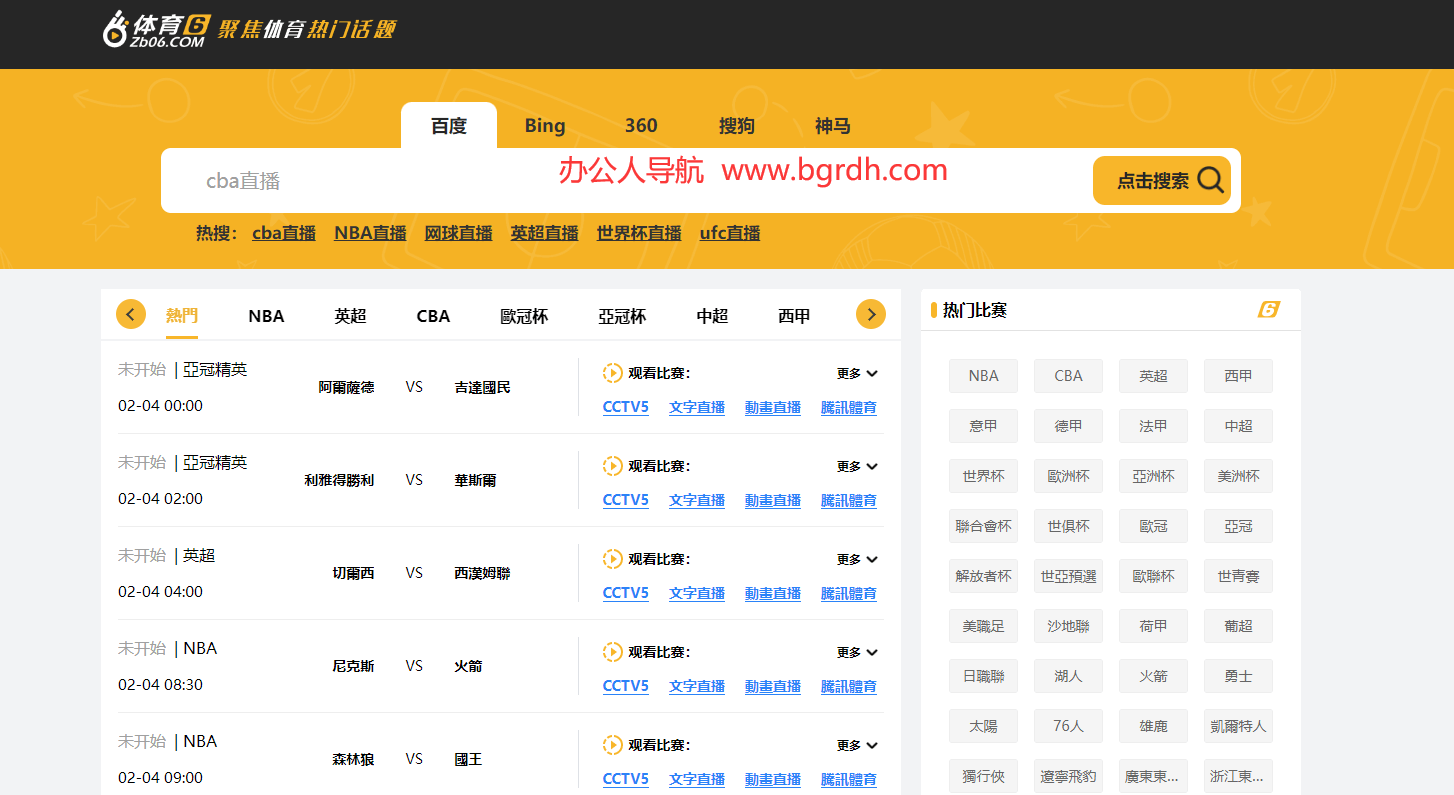Open CCTV5 link for 切爾西 vs 西漢姆聯
This screenshot has width=1454, height=795.
point(625,593)
